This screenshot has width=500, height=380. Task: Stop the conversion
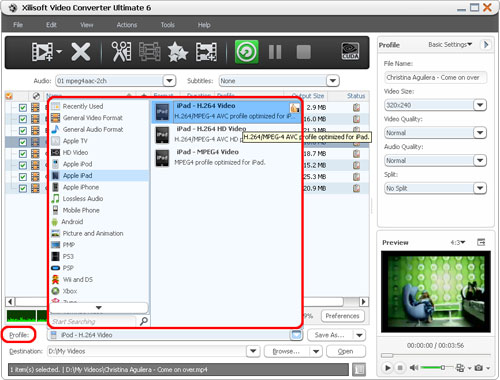pos(303,52)
